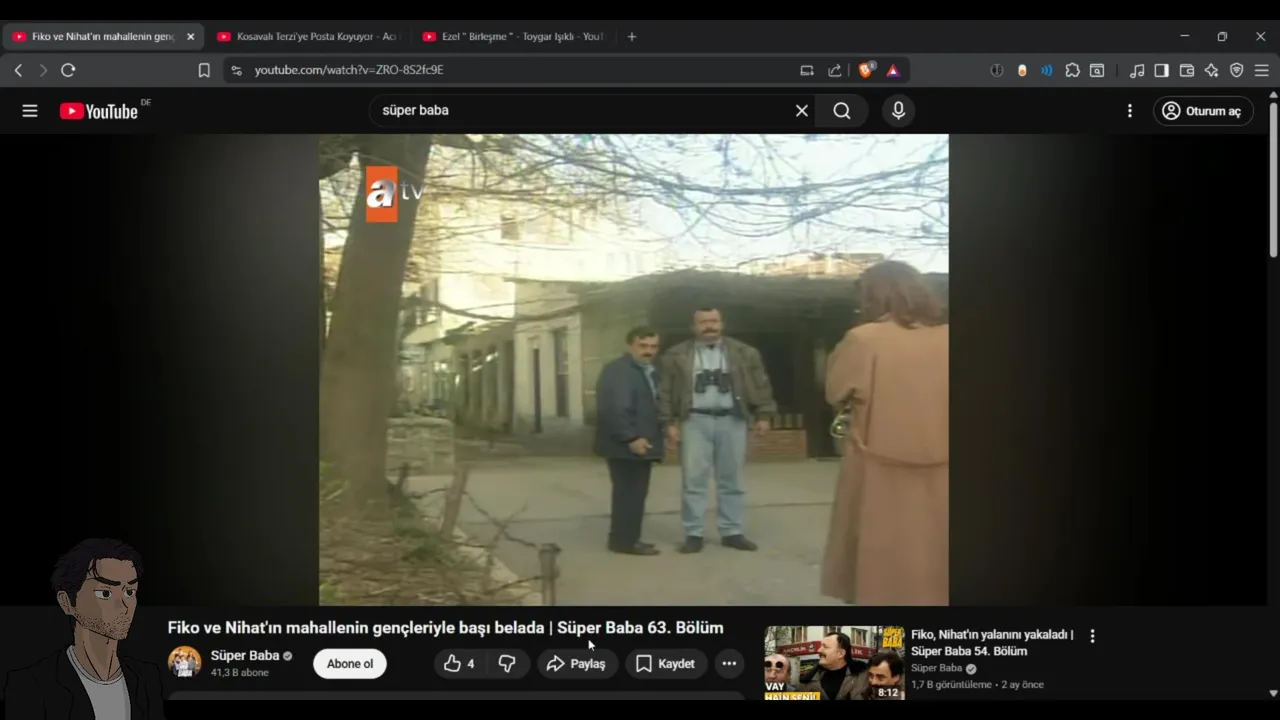Screen dimensions: 1280x720
Task: Open Brave VPN shield icon
Action: [x=1237, y=70]
